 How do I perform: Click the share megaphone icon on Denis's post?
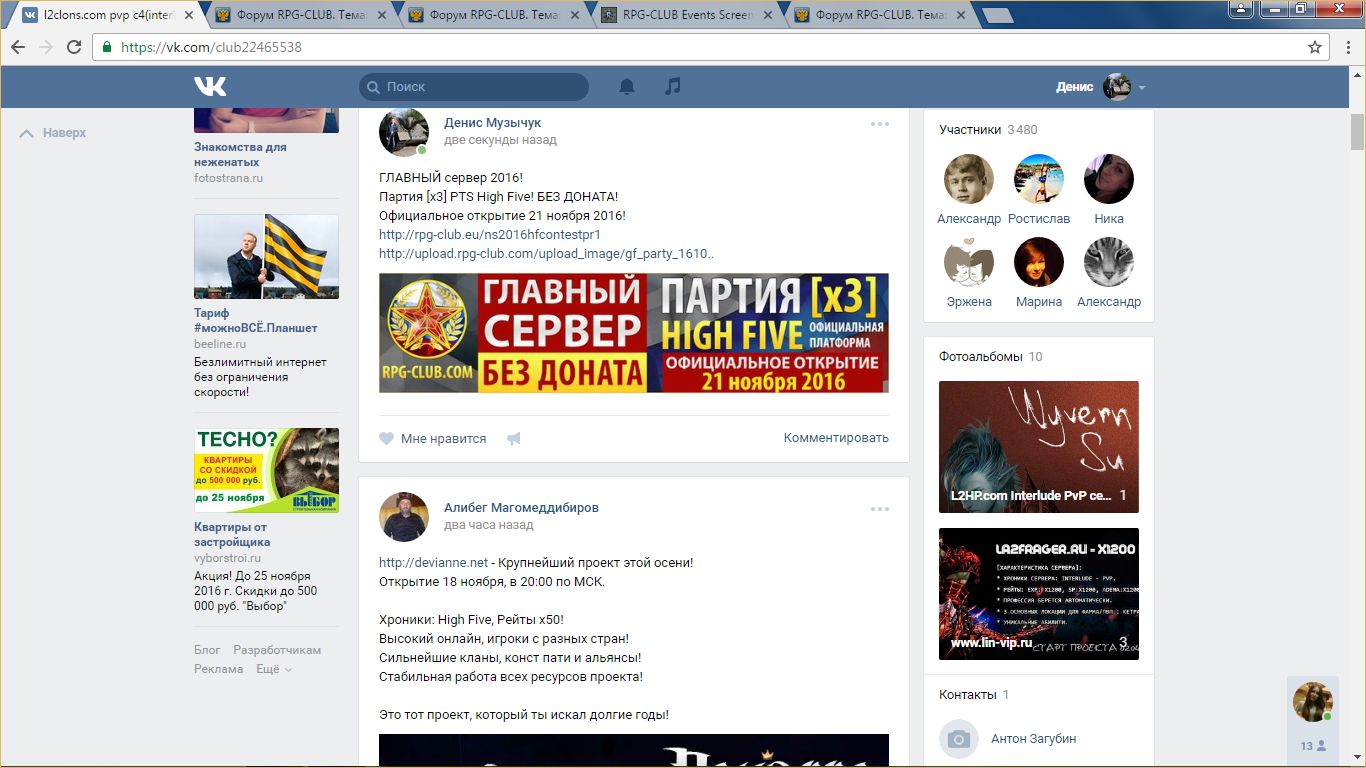click(514, 439)
